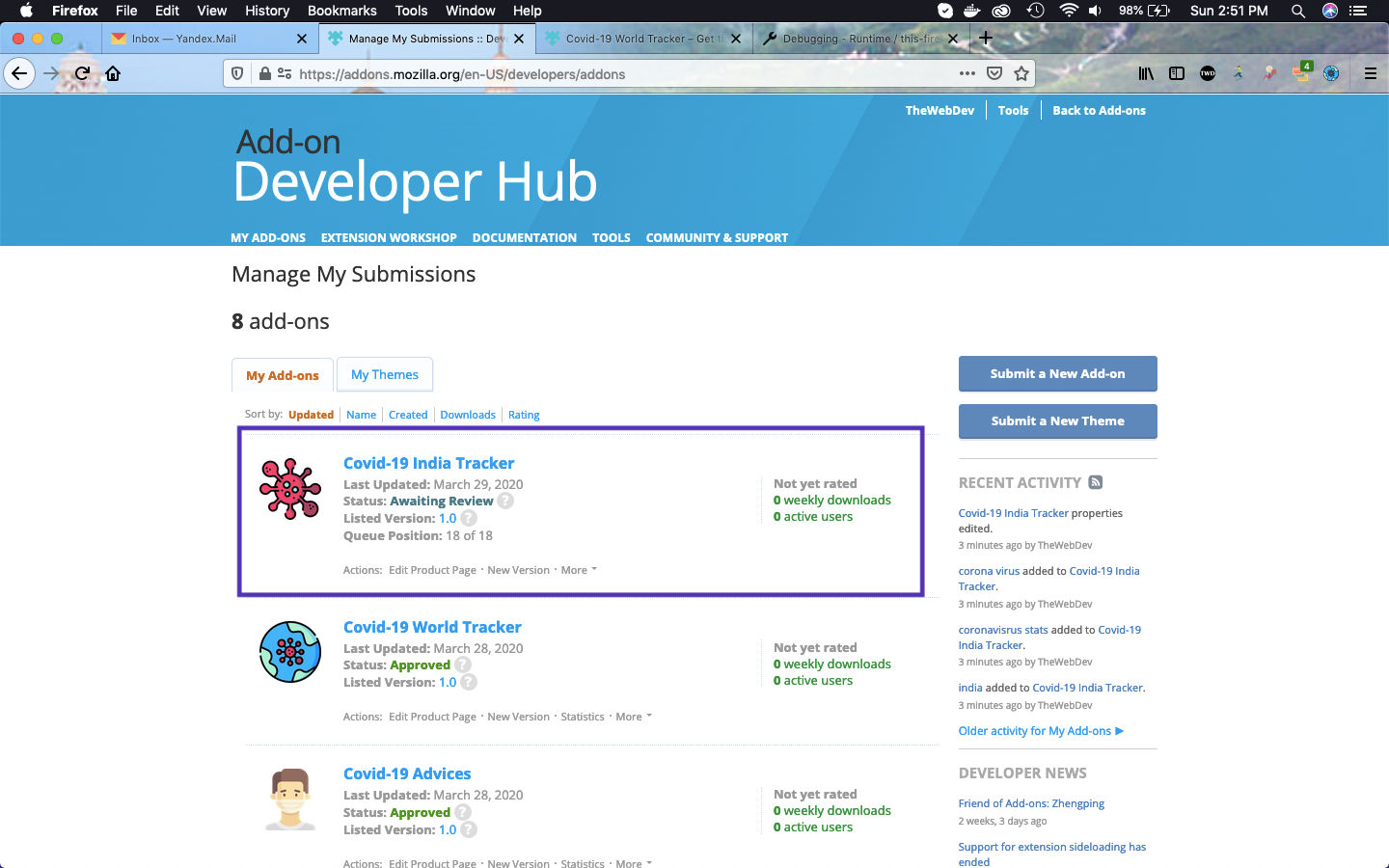Open the History menu in menu bar
The image size is (1389, 868).
tap(267, 11)
